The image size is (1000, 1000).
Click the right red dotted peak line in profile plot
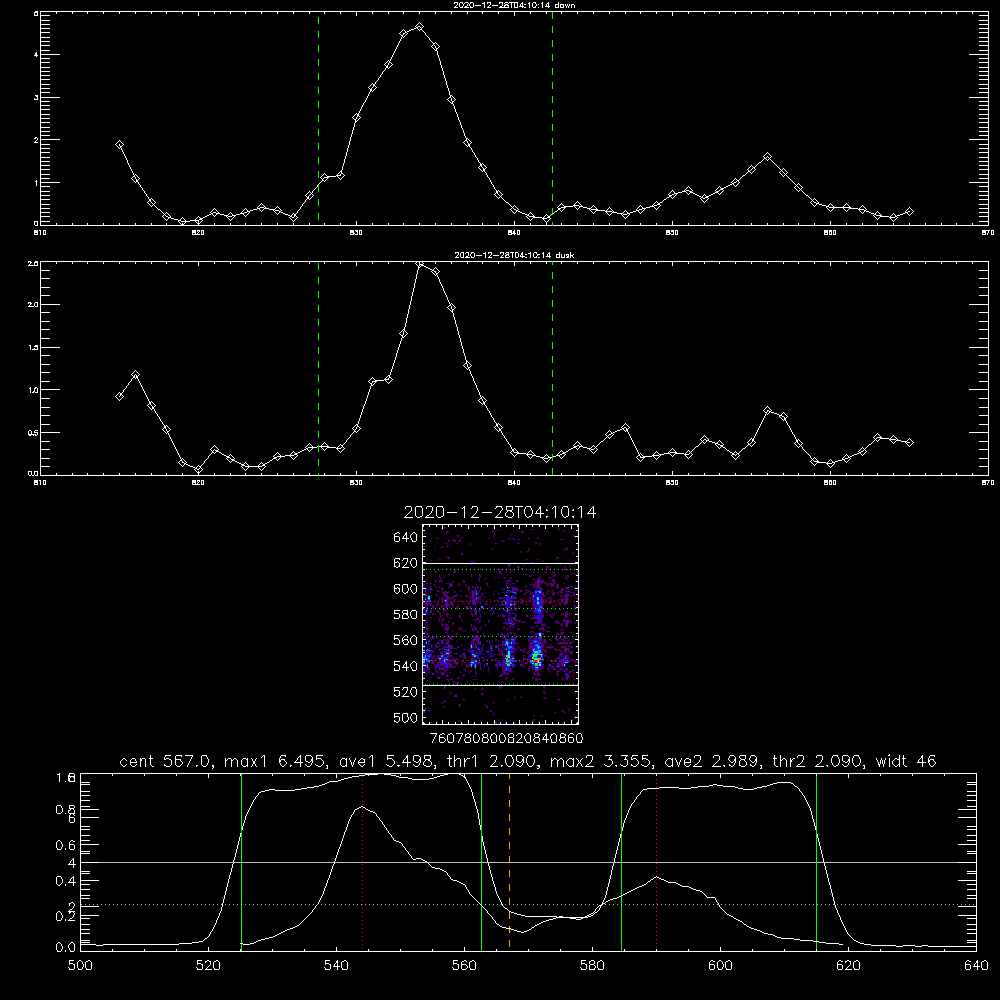[656, 861]
